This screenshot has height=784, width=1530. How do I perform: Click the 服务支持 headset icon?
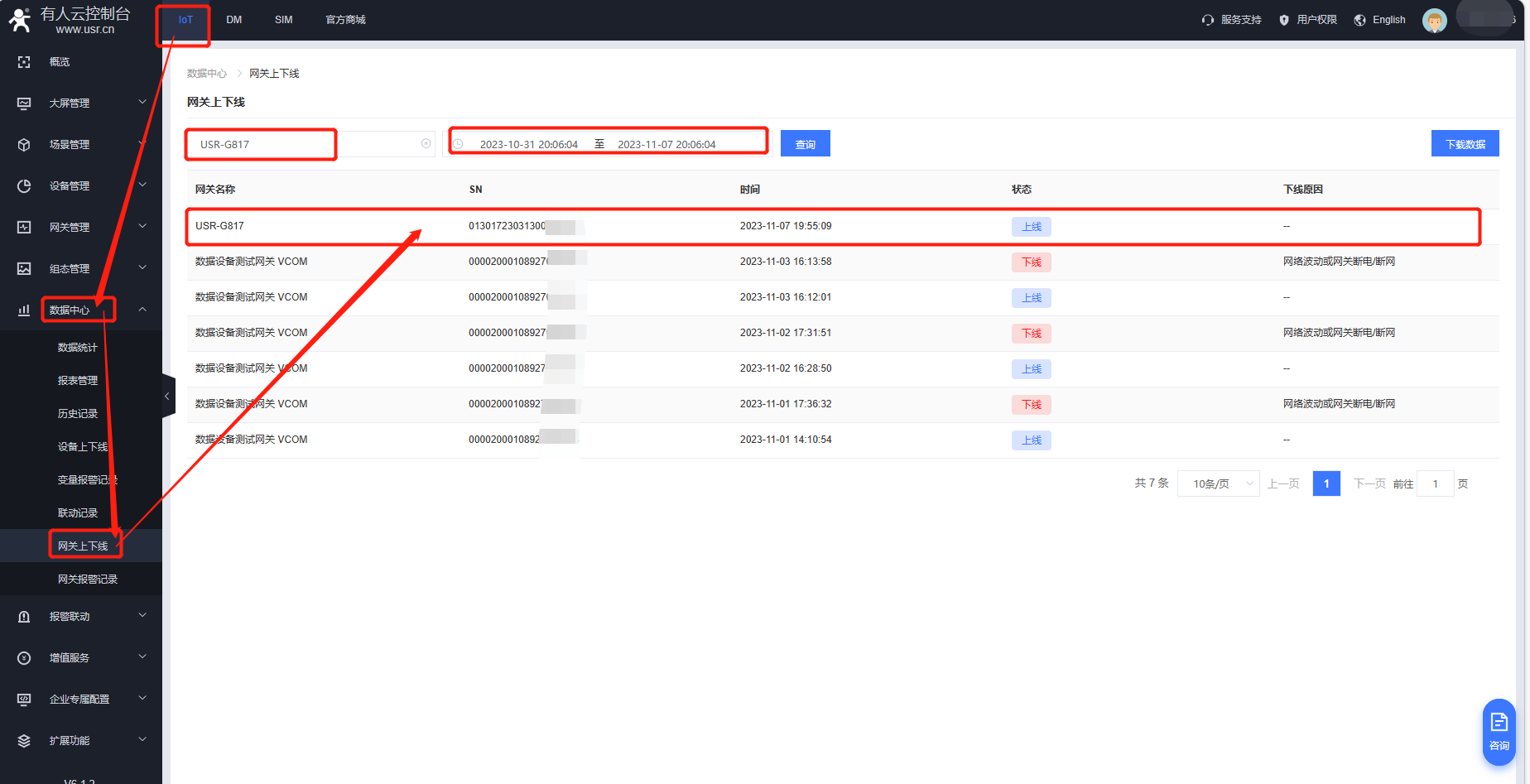(x=1208, y=20)
